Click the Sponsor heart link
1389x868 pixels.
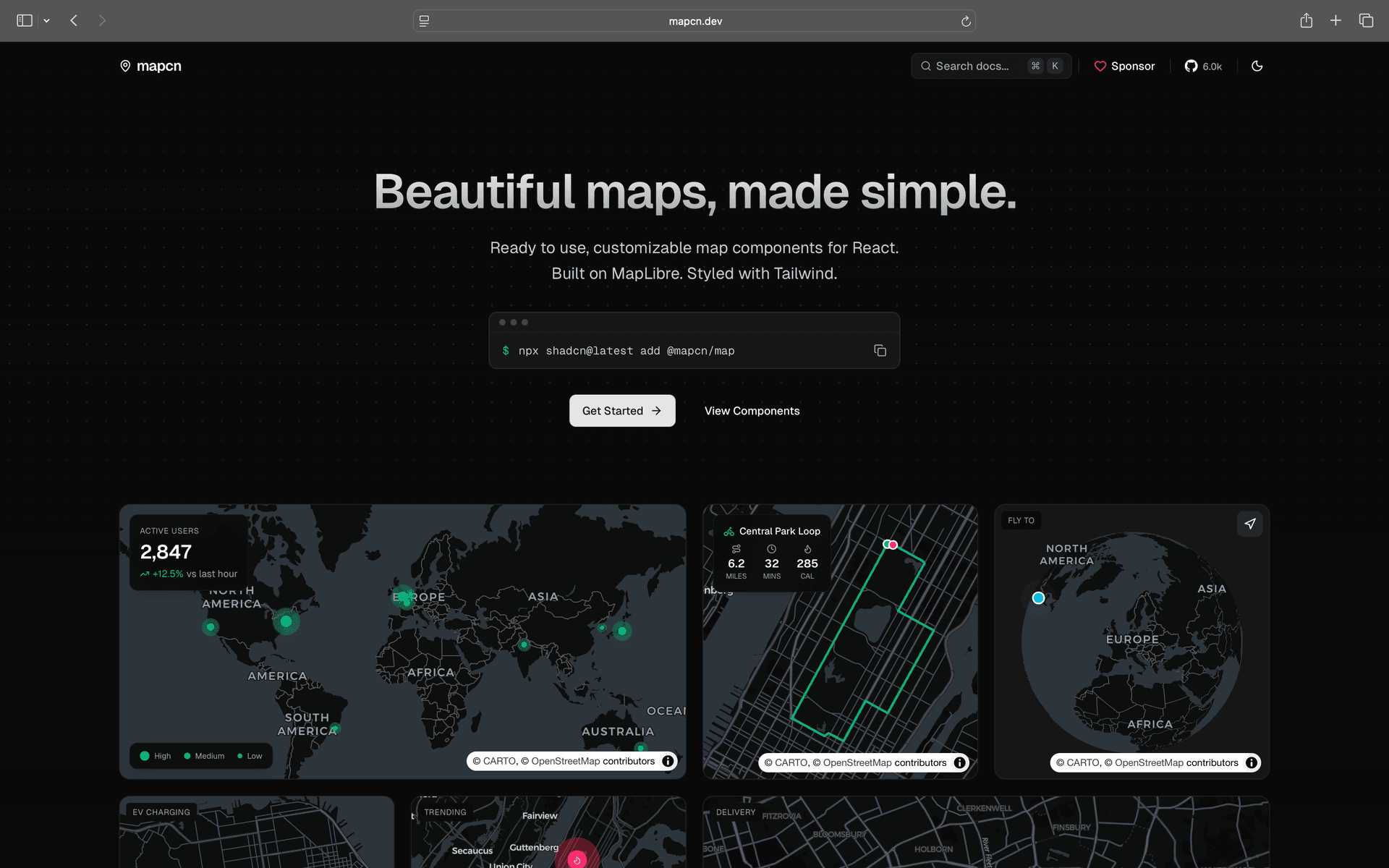click(1124, 66)
